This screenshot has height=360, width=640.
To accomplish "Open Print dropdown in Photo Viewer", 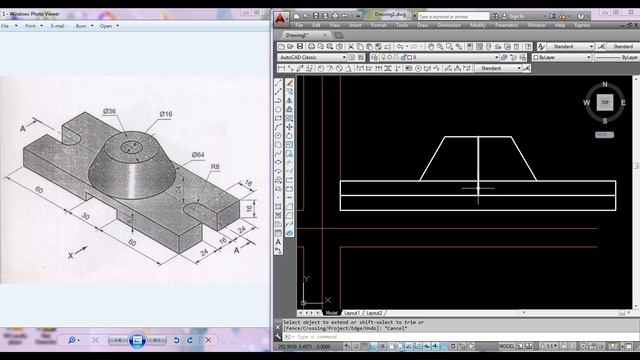I will [34, 26].
